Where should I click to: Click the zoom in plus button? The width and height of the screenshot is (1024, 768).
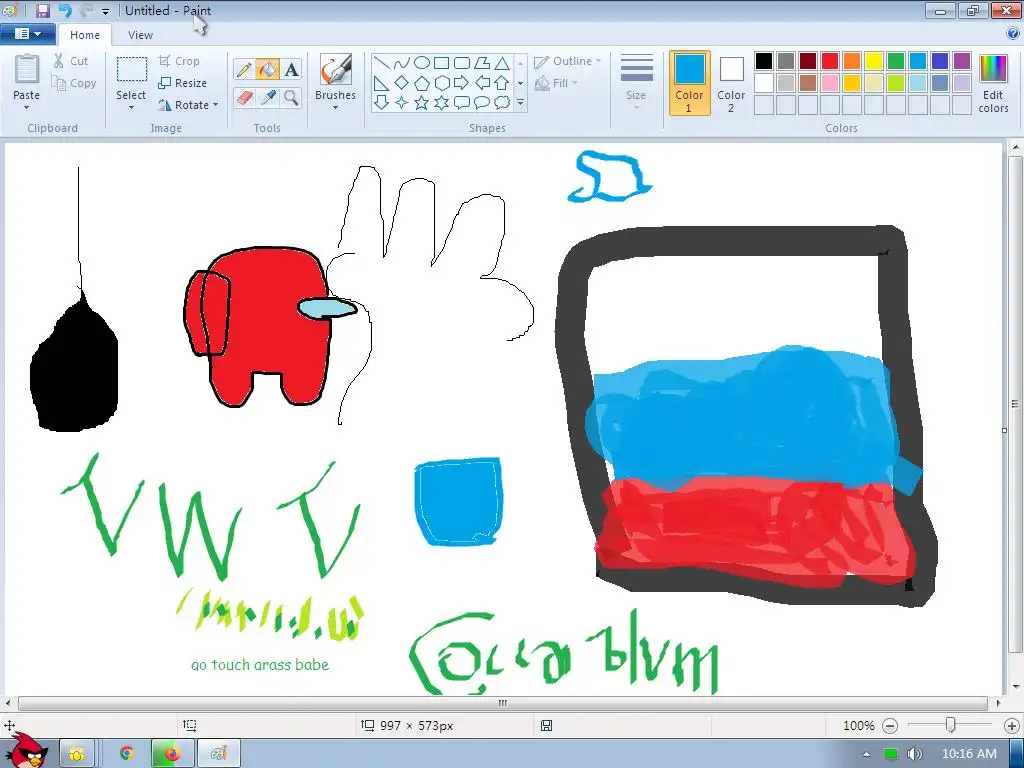[x=1012, y=726]
